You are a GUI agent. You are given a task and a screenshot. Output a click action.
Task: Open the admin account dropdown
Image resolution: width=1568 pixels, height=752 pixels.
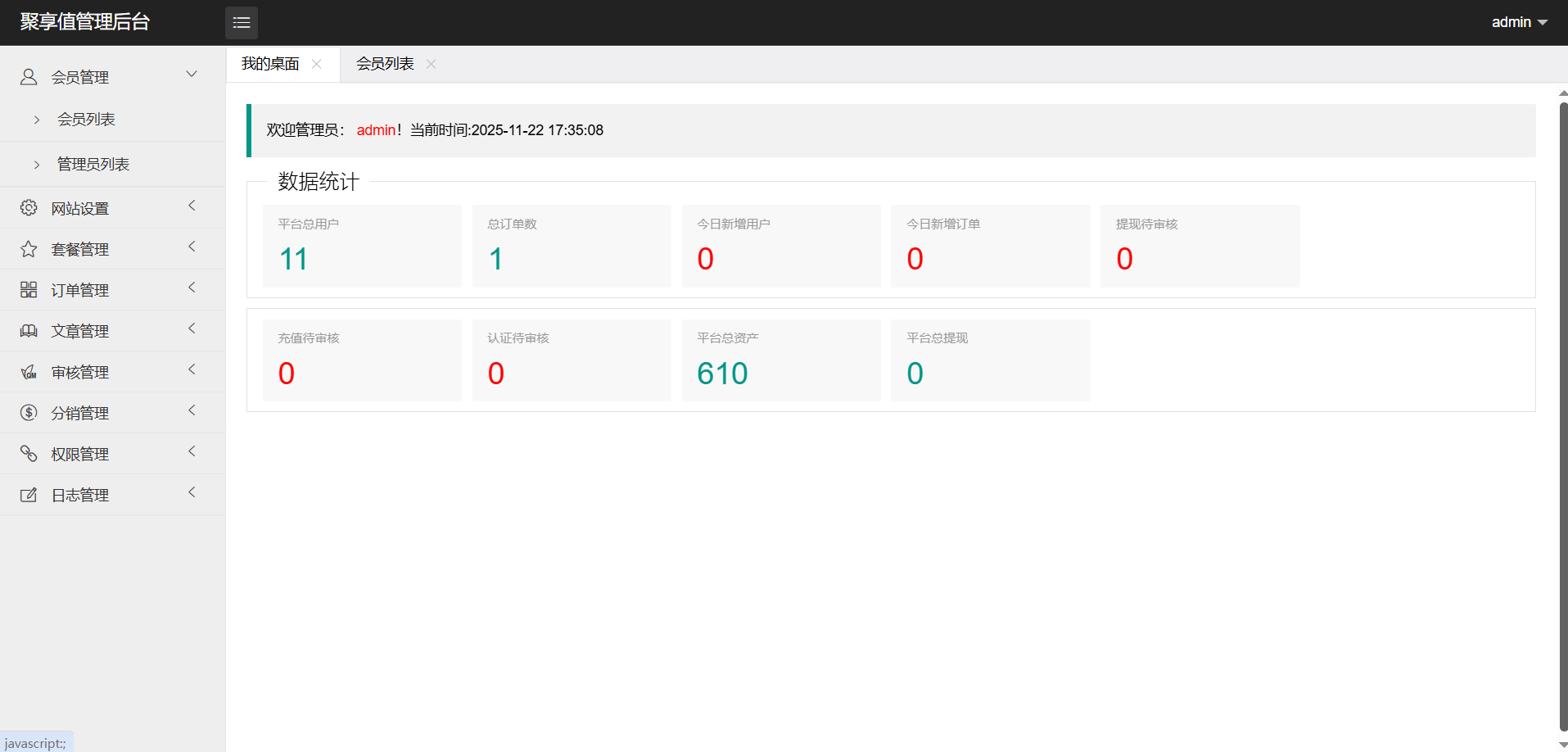[x=1519, y=22]
